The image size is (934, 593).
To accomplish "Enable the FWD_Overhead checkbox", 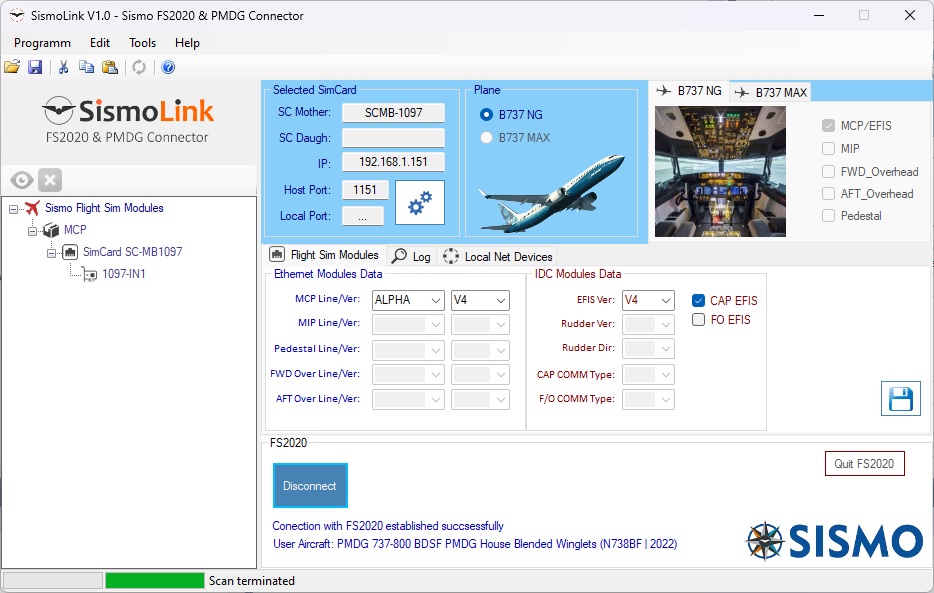I will pyautogui.click(x=828, y=171).
